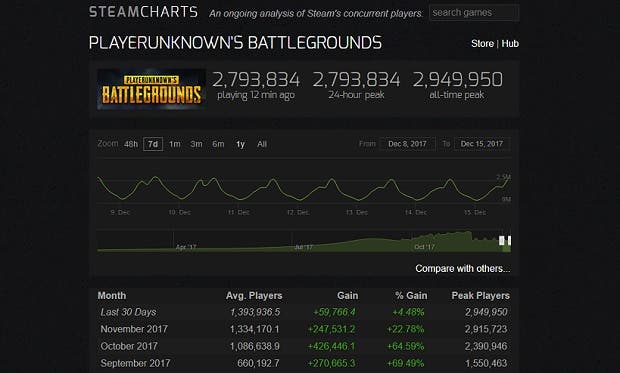Select the PLAYERUNKNOWN'S BATTLEGROUNDS page title
The height and width of the screenshot is (373, 620).
tap(235, 43)
